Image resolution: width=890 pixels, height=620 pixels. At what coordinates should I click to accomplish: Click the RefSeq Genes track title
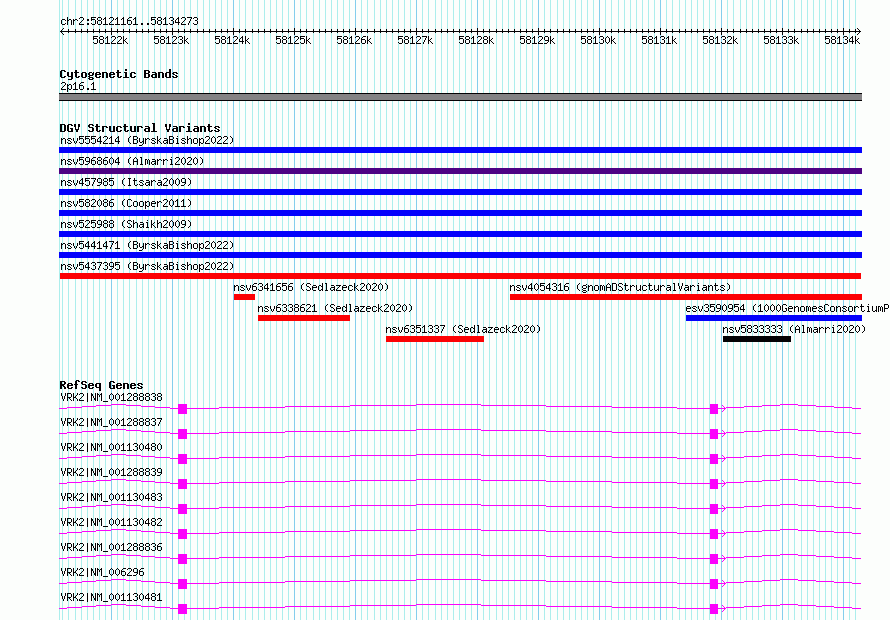click(101, 385)
